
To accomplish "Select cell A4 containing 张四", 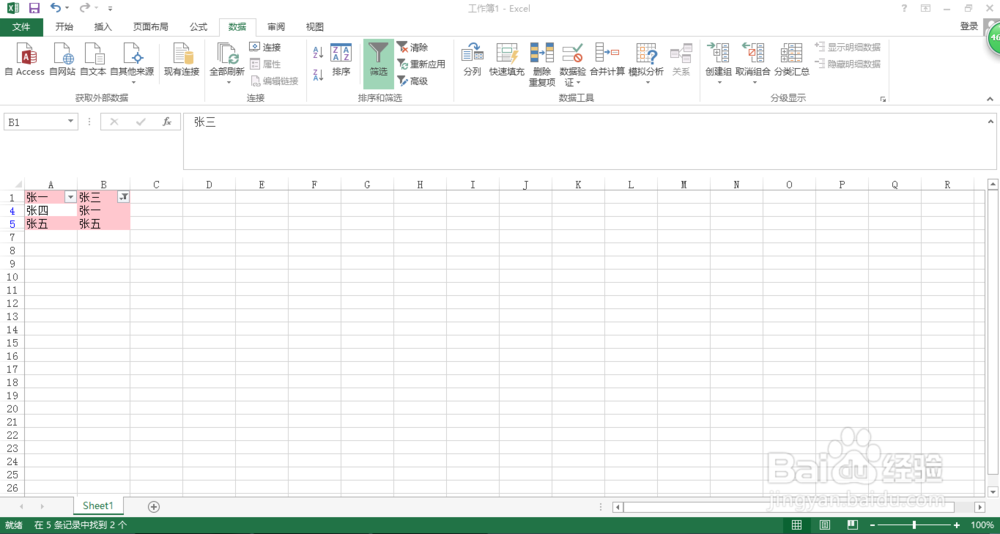I will click(x=51, y=210).
